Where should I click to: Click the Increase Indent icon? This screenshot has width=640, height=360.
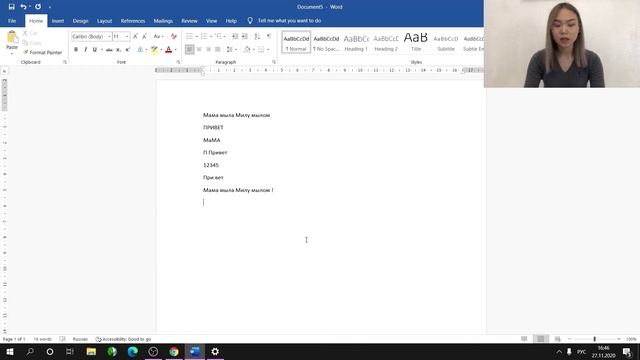click(245, 37)
